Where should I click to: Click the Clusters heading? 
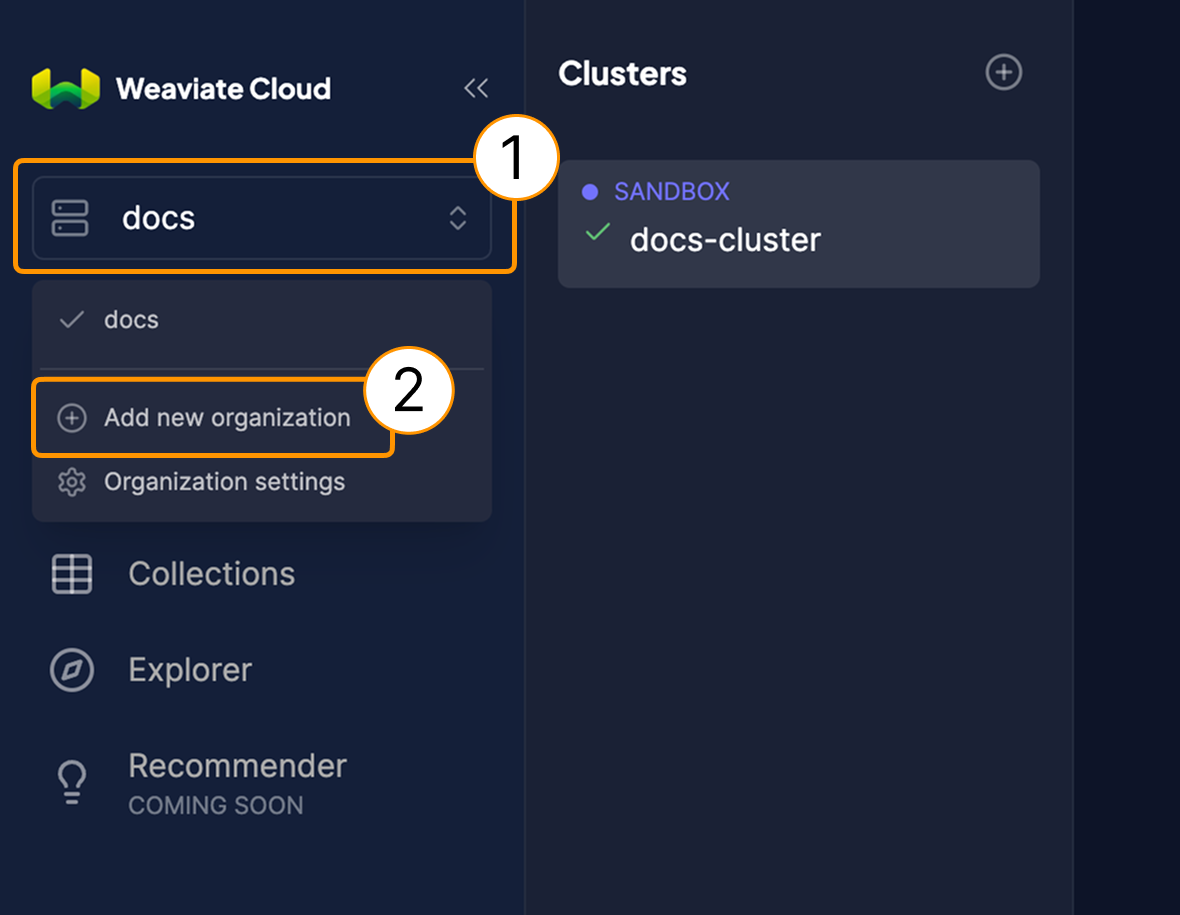622,74
